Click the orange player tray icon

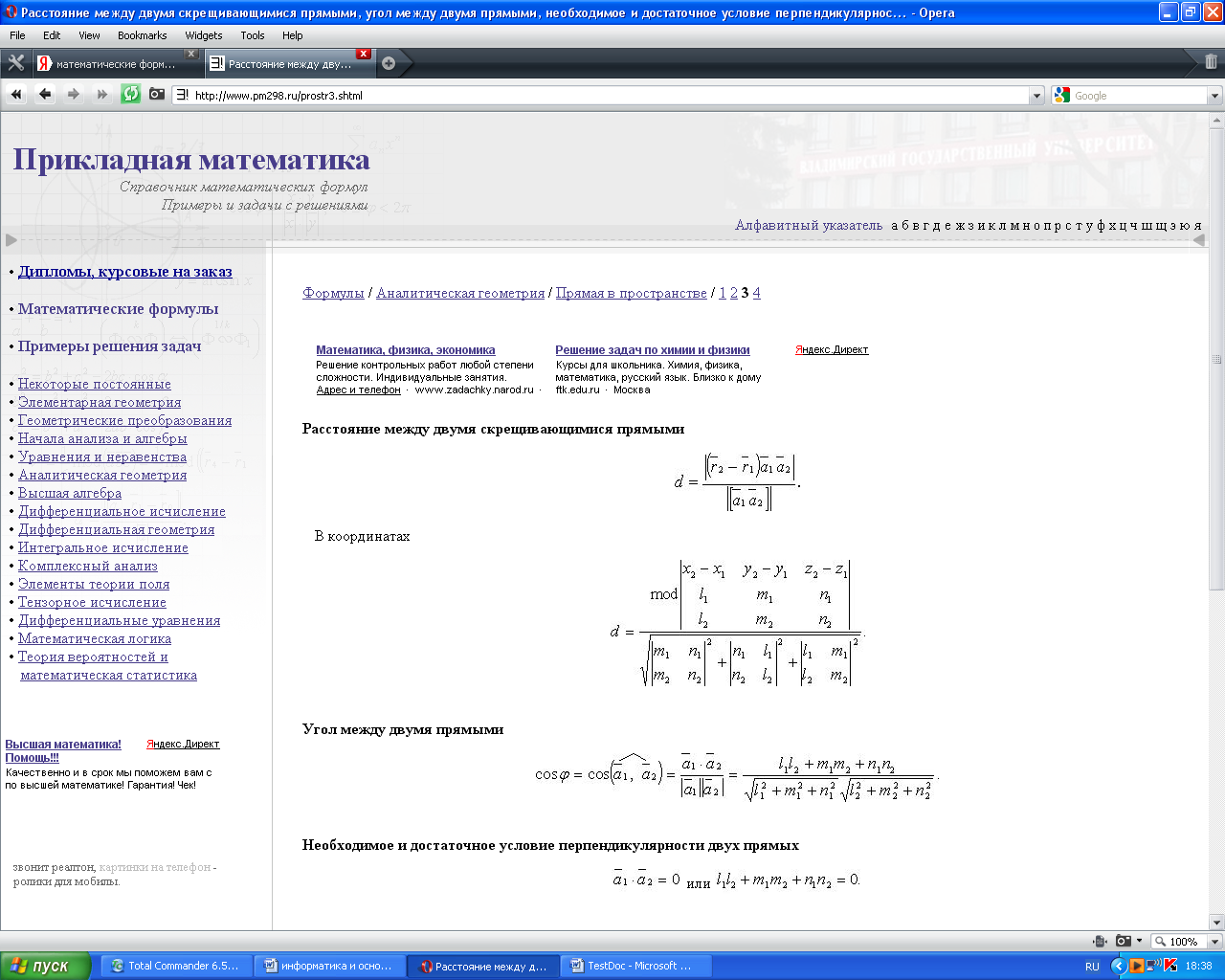click(x=1136, y=966)
